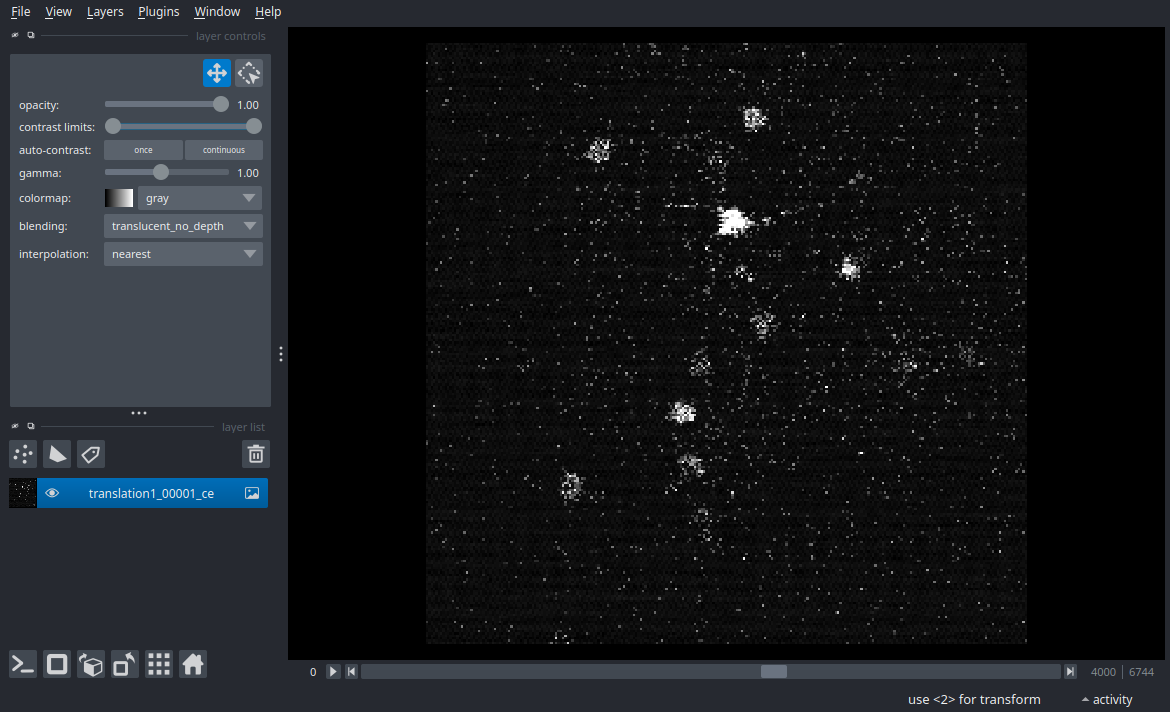The image size is (1170, 712).
Task: Reset view with the home icon
Action: (x=192, y=664)
